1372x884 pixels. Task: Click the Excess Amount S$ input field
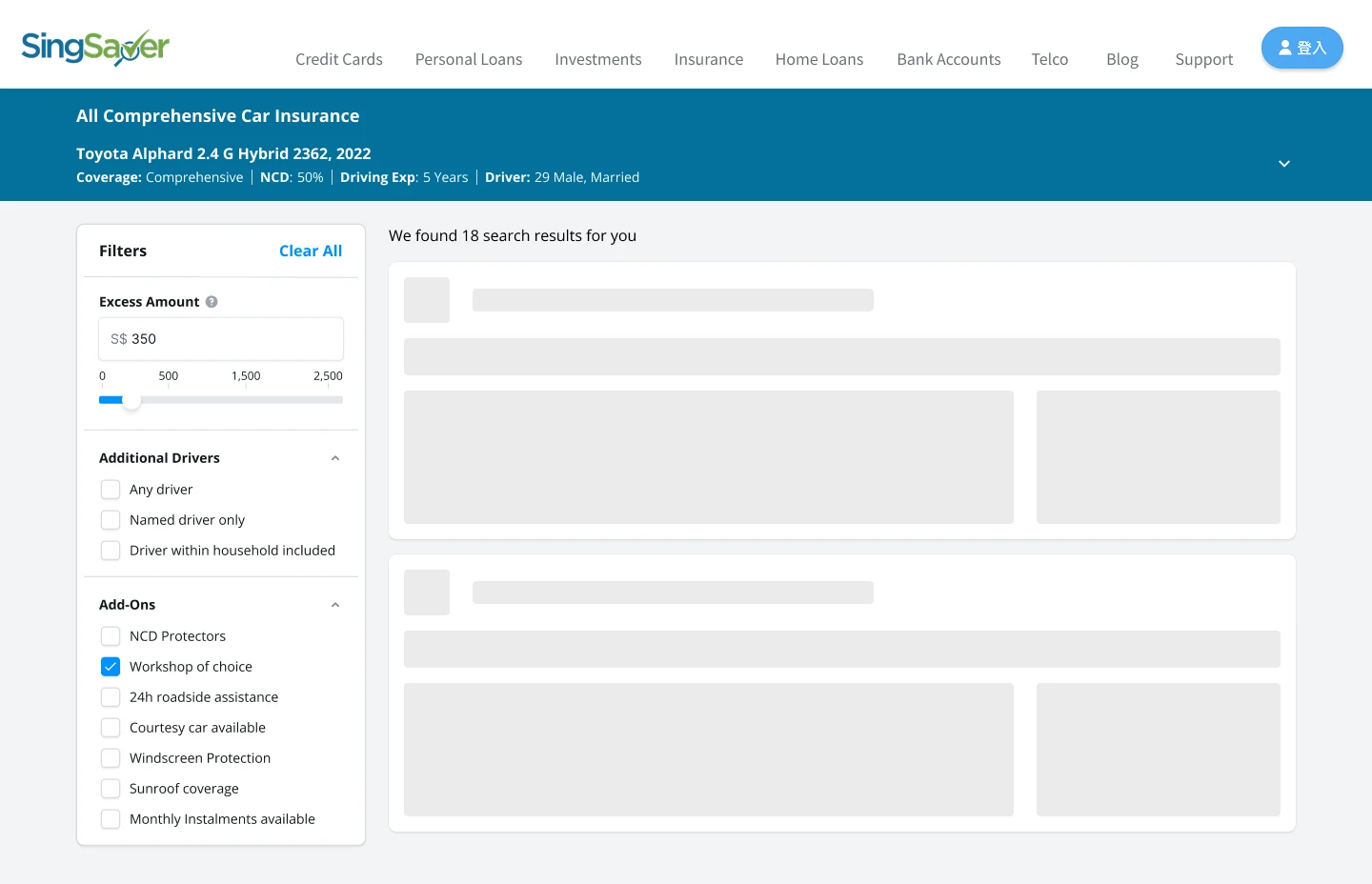tap(221, 339)
